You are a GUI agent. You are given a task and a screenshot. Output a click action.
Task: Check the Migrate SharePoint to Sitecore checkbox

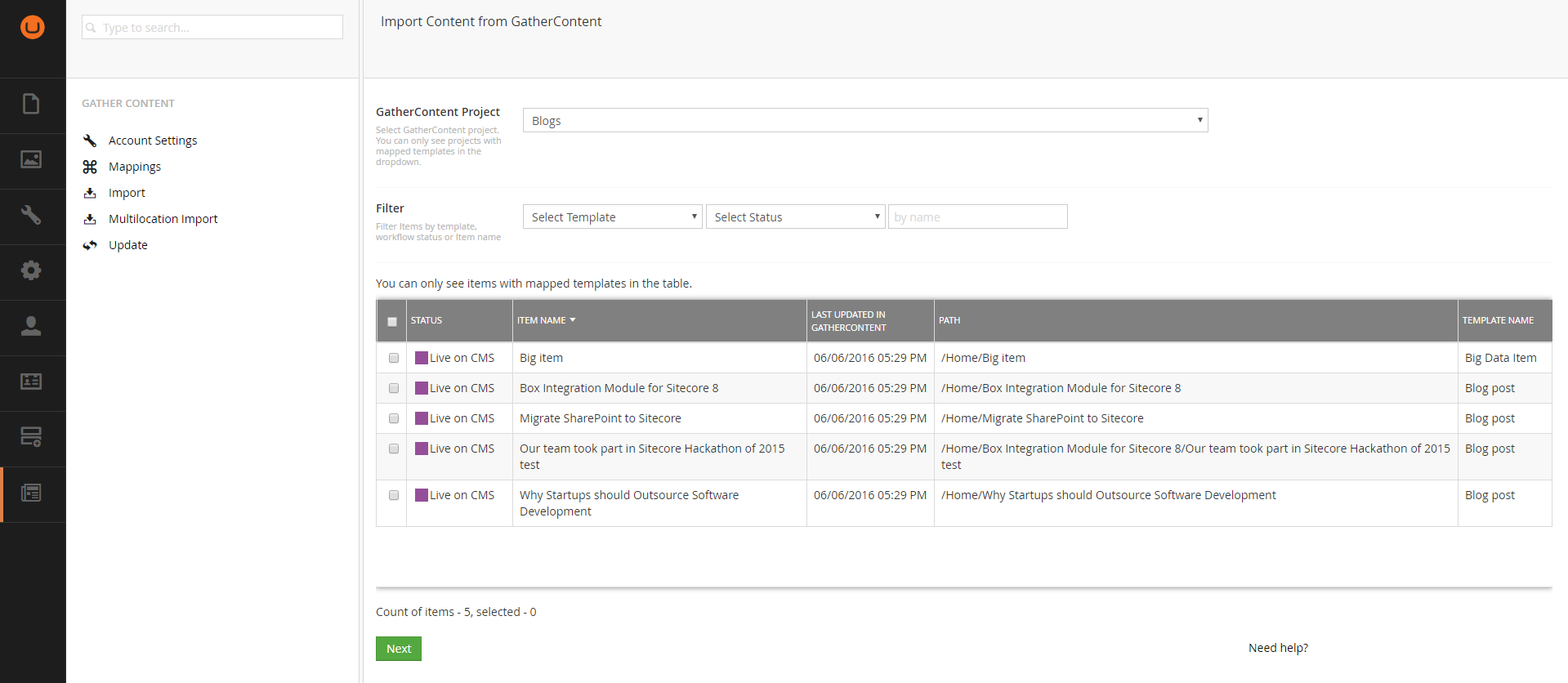(394, 418)
